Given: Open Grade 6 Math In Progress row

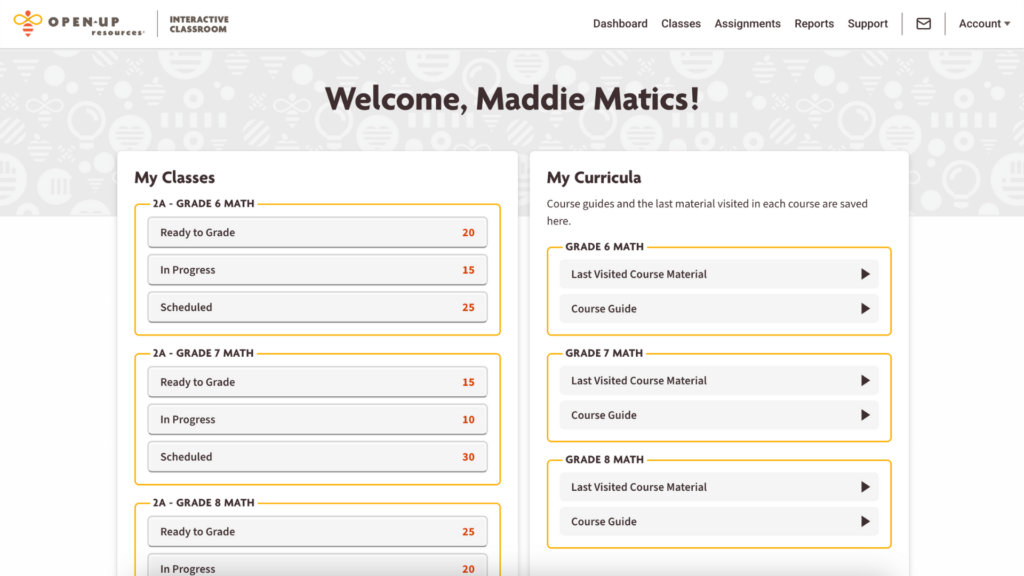Looking at the screenshot, I should (317, 270).
